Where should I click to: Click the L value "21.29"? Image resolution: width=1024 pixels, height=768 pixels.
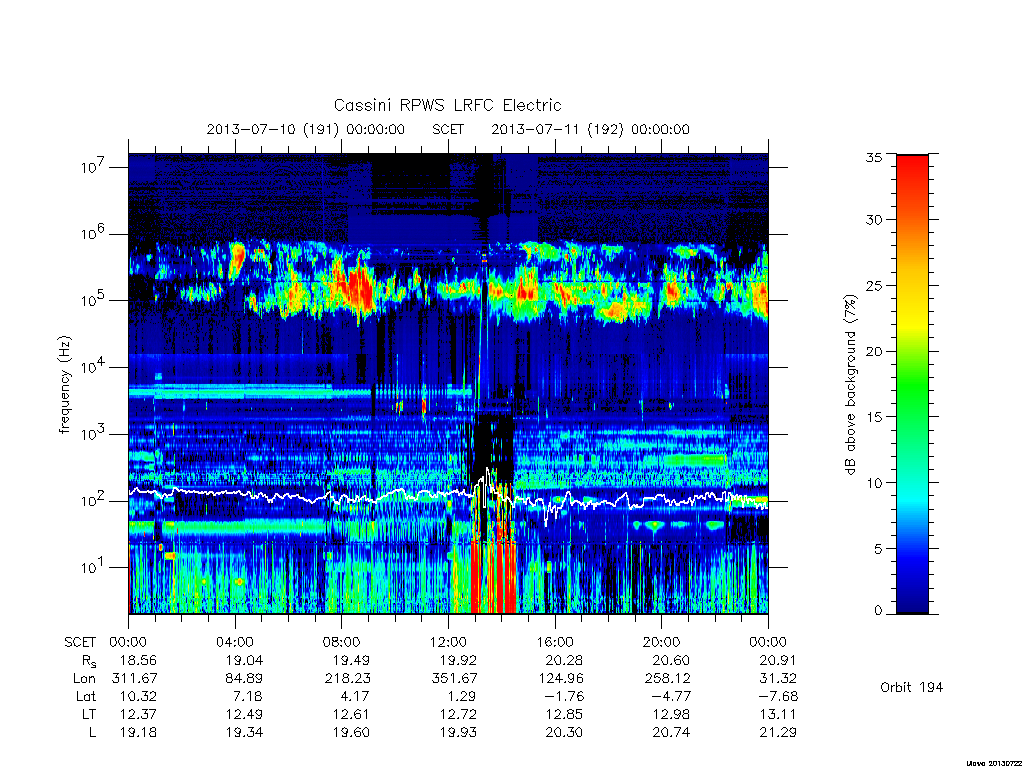click(778, 733)
